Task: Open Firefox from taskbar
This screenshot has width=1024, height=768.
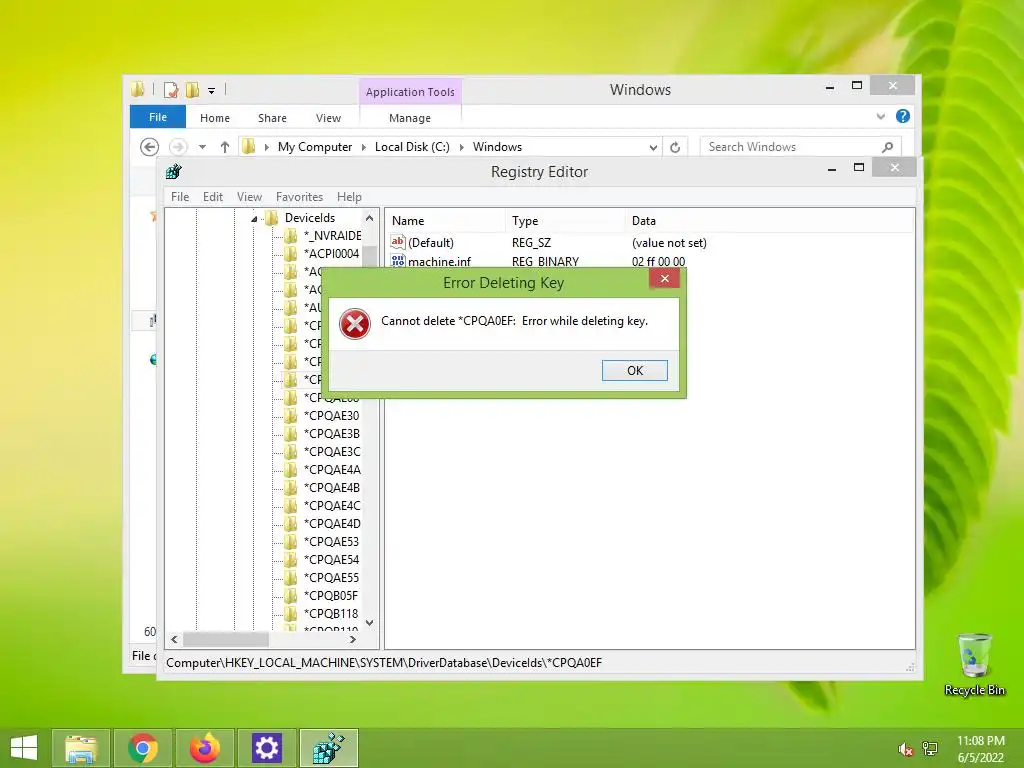Action: (x=205, y=748)
